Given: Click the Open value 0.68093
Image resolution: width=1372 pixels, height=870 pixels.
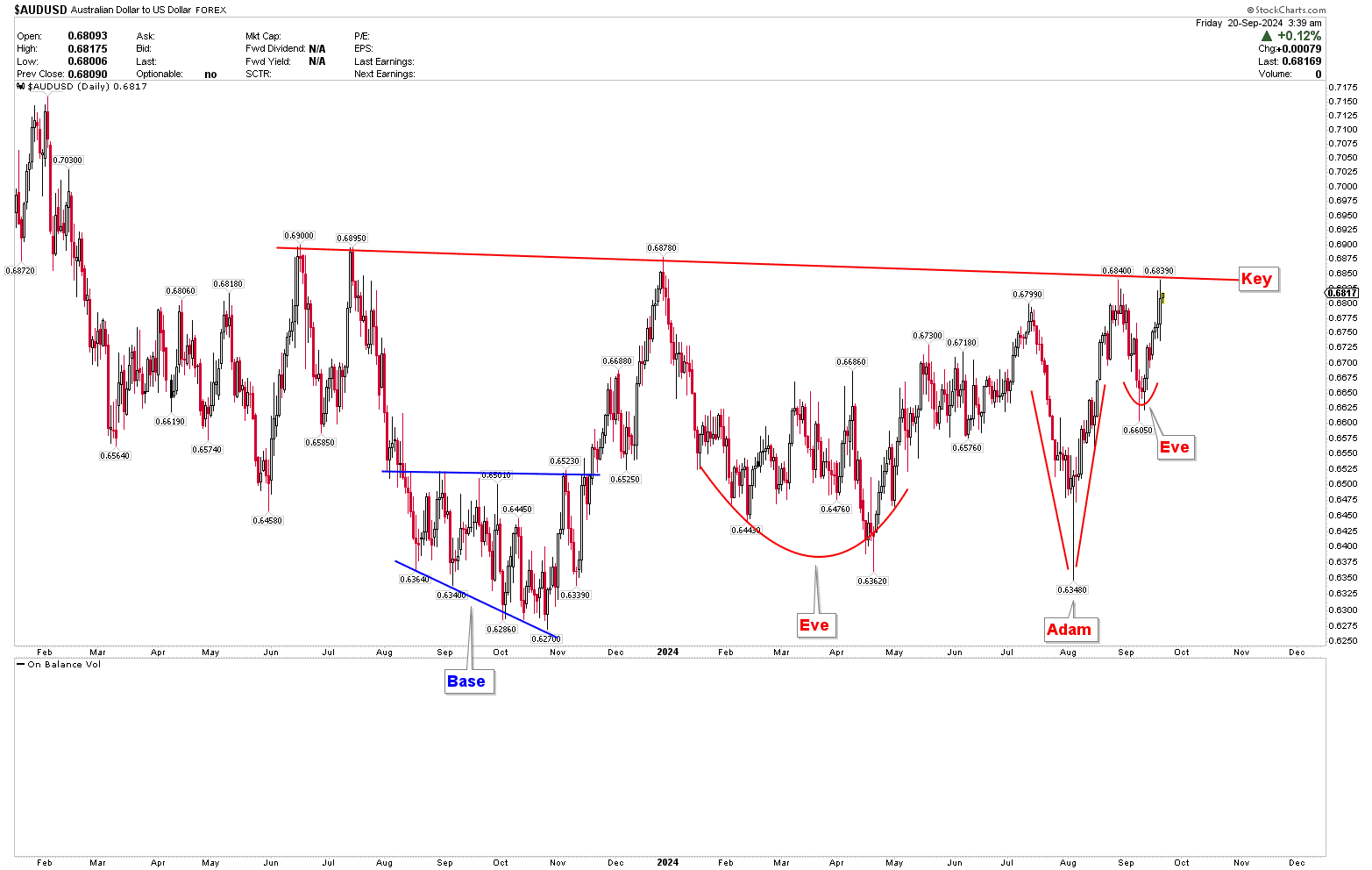Looking at the screenshot, I should point(88,37).
